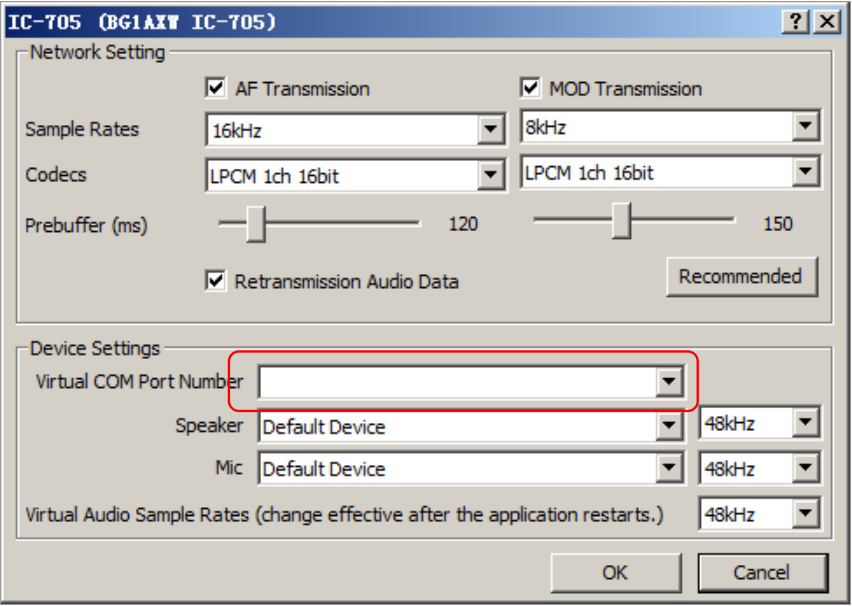The width and height of the screenshot is (852, 606).
Task: Open the AF Sample Rates 16kHz dropdown
Action: coord(356,130)
